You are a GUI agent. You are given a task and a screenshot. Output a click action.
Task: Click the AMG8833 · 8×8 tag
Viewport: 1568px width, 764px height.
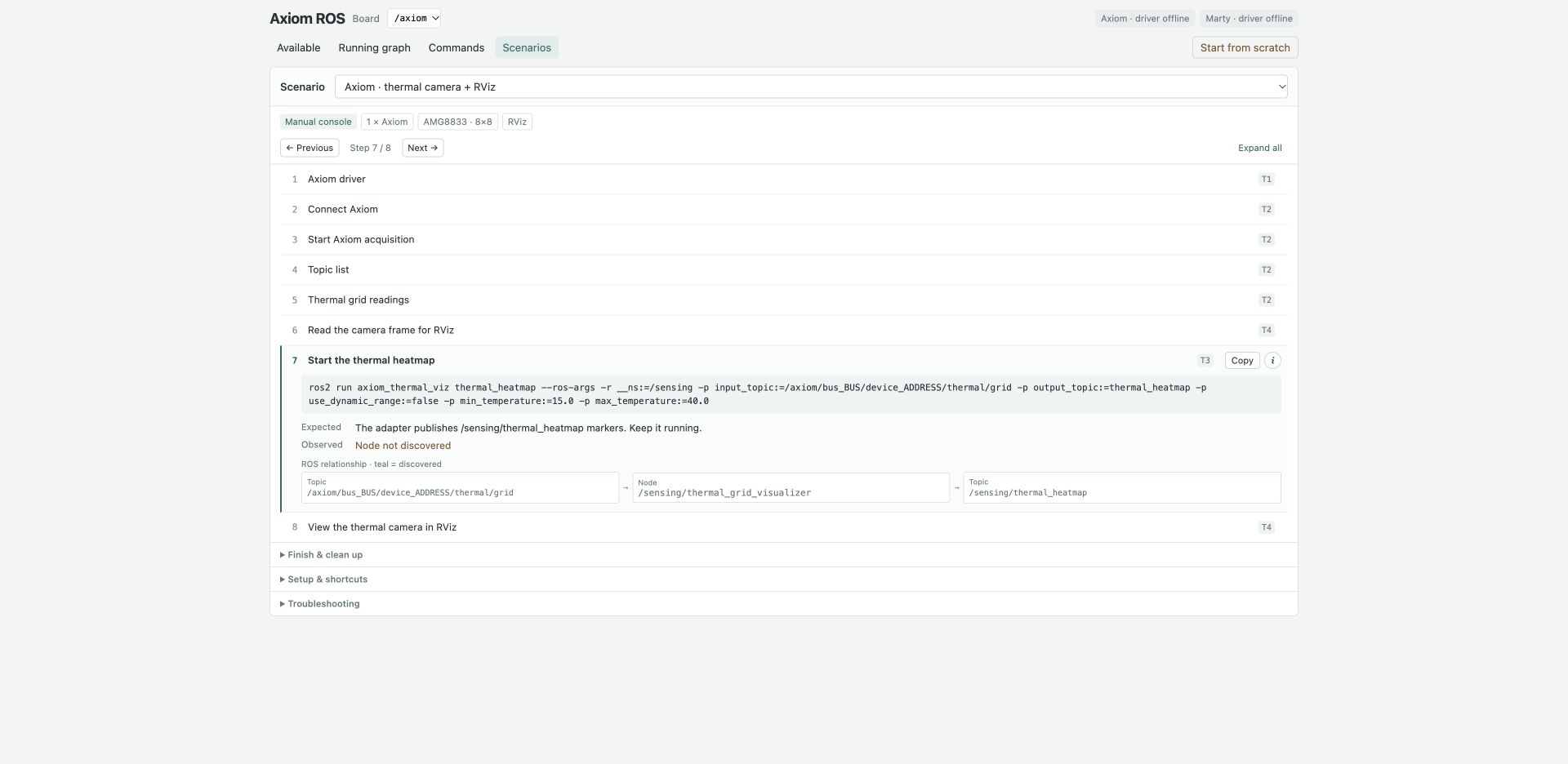[x=457, y=122]
